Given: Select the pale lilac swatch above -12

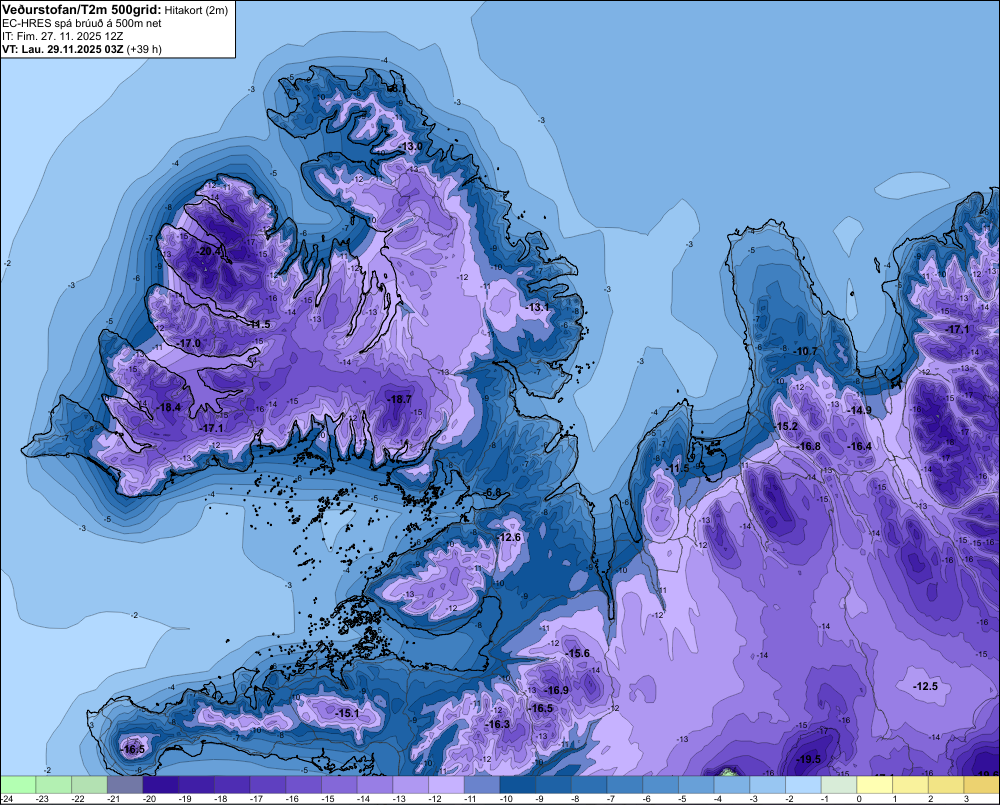Looking at the screenshot, I should pyautogui.click(x=446, y=785).
